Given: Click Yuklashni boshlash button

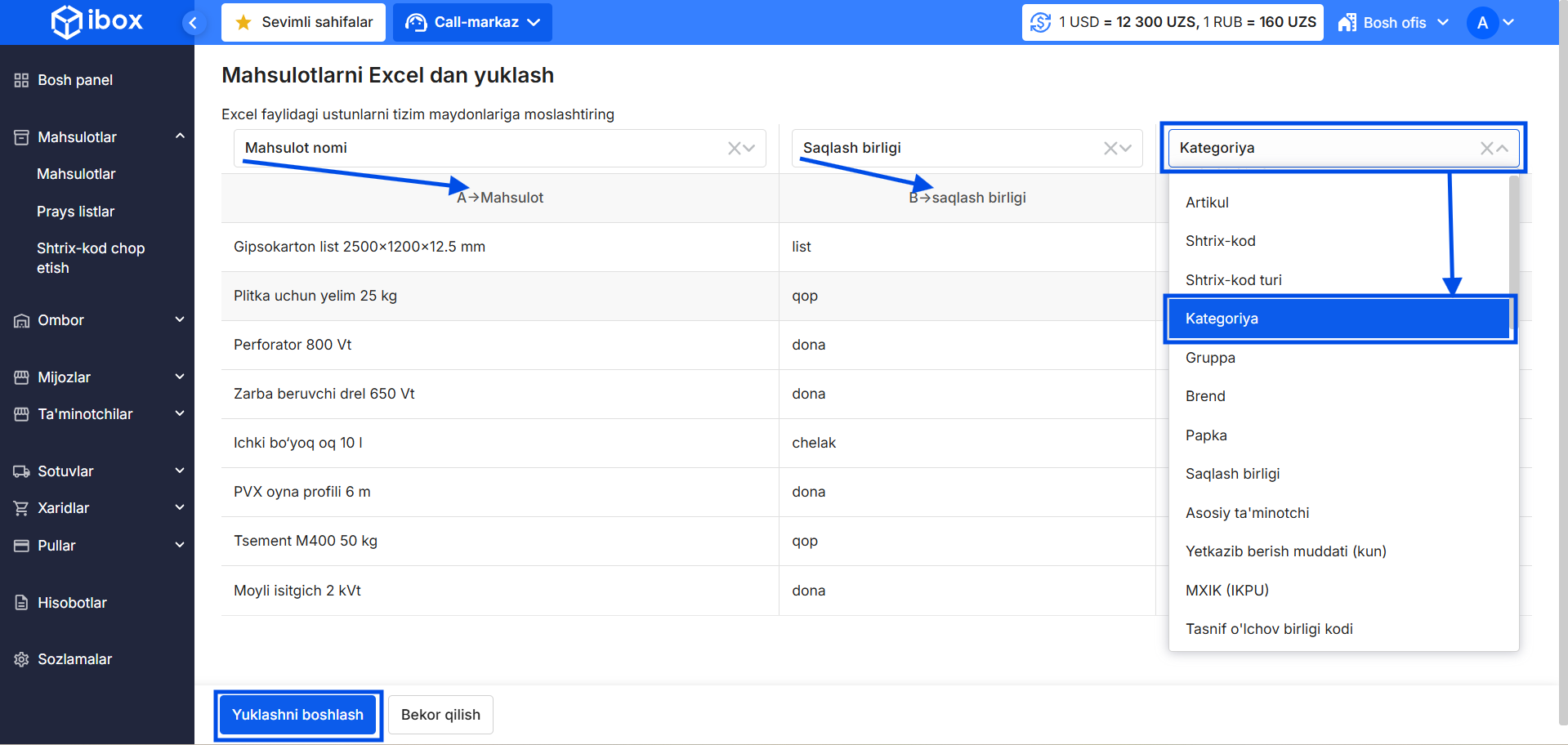Looking at the screenshot, I should click(x=297, y=715).
